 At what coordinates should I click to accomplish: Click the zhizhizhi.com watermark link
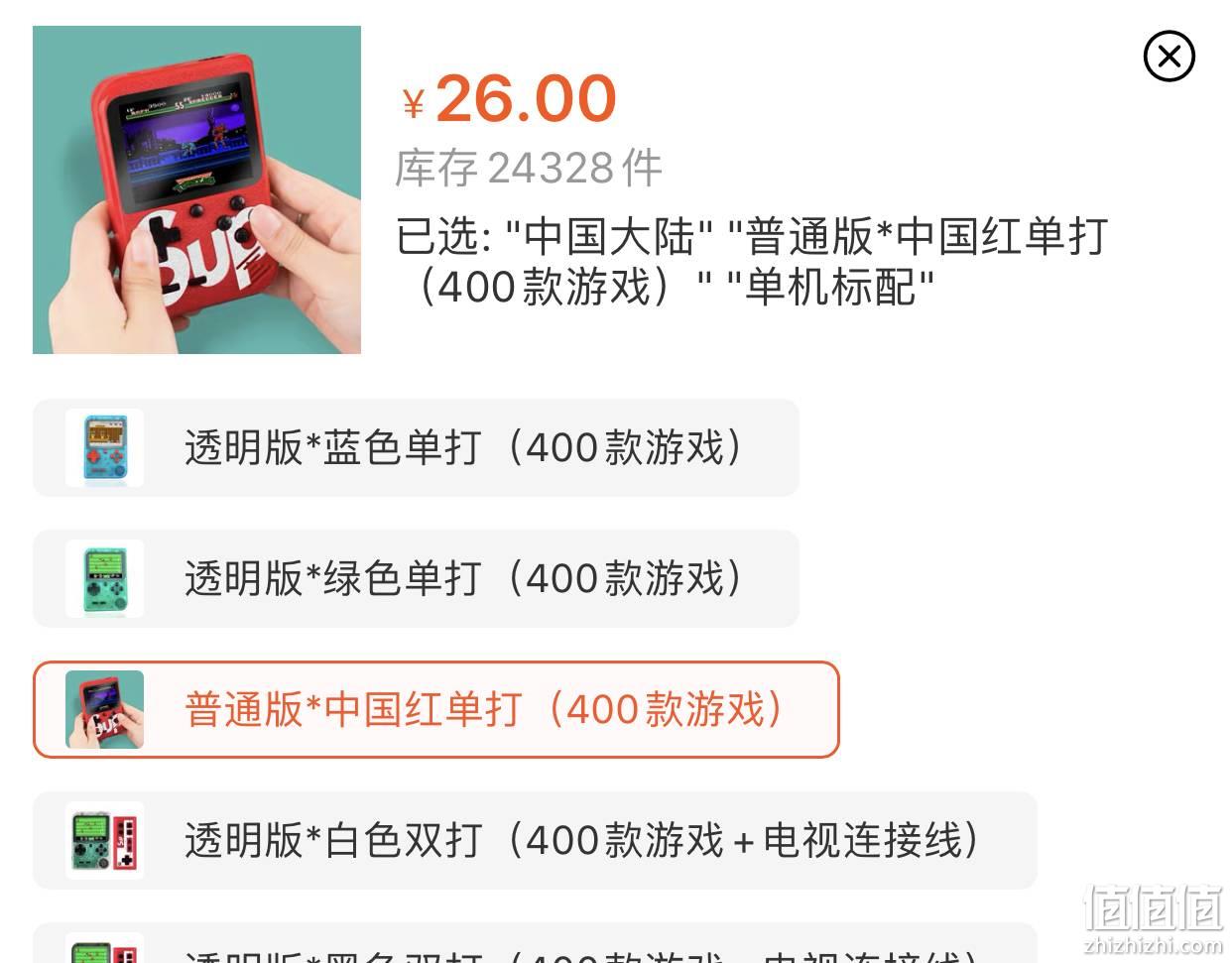coord(1153,944)
